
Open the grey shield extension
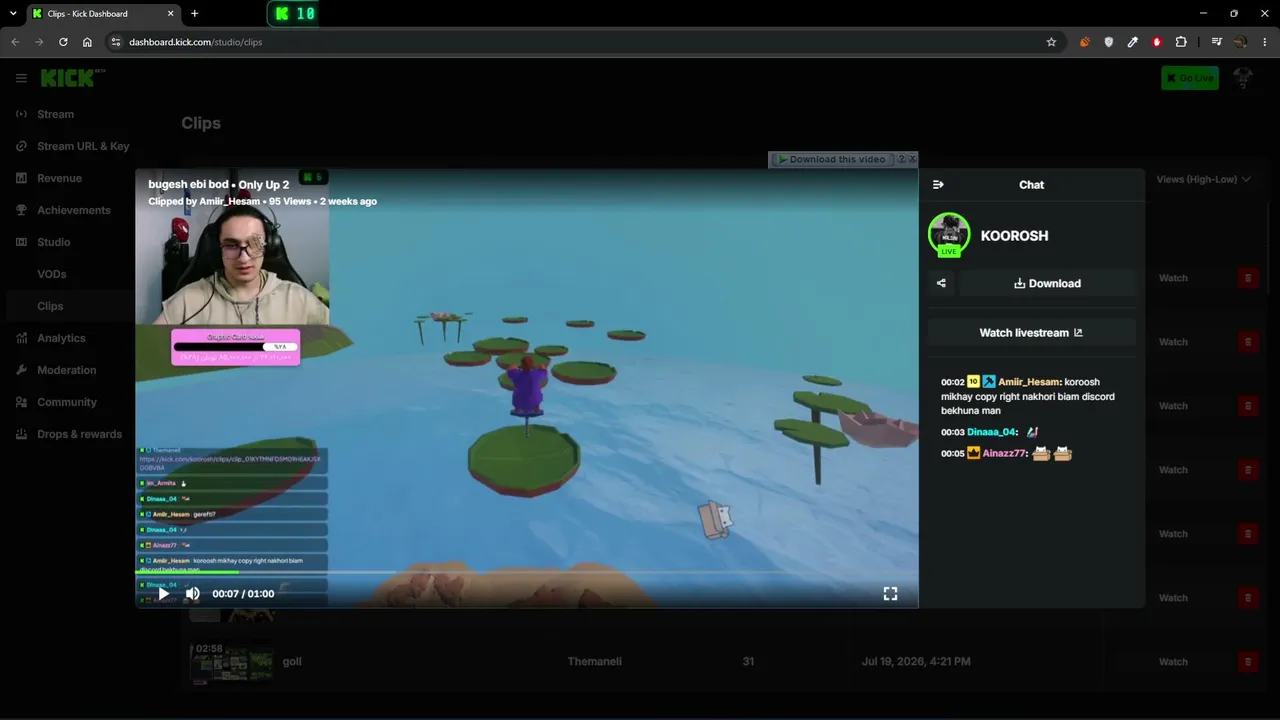pos(1109,42)
